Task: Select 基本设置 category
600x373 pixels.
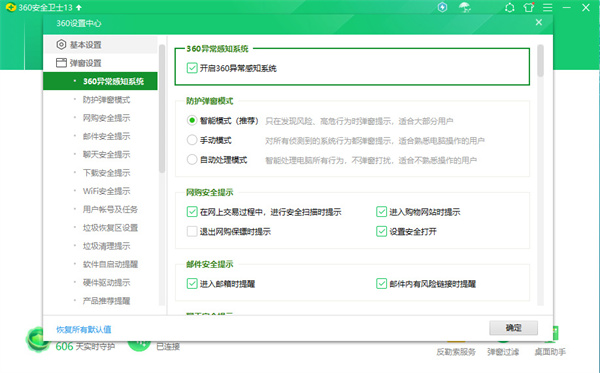Action: pyautogui.click(x=100, y=45)
